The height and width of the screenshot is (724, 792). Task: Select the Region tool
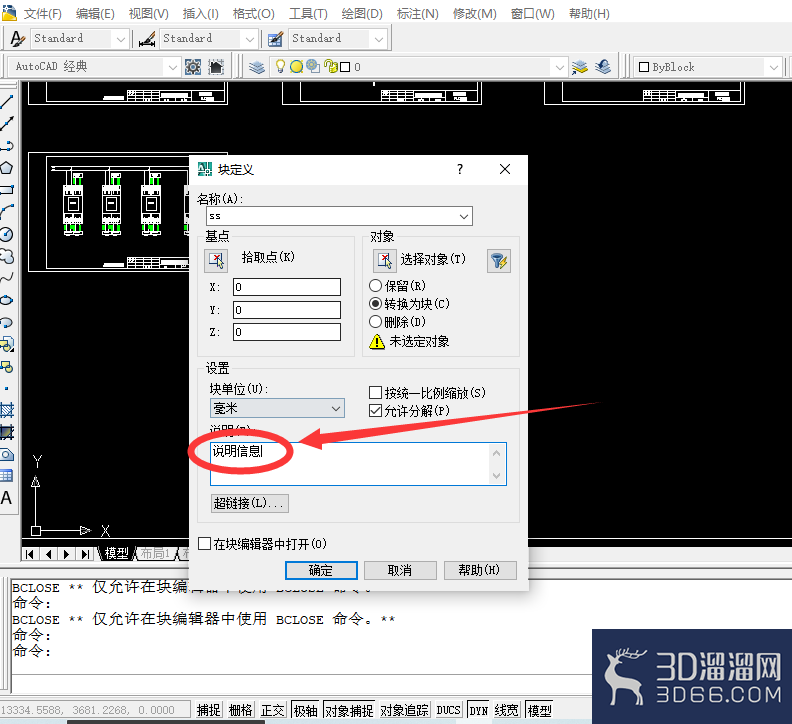tap(7, 455)
